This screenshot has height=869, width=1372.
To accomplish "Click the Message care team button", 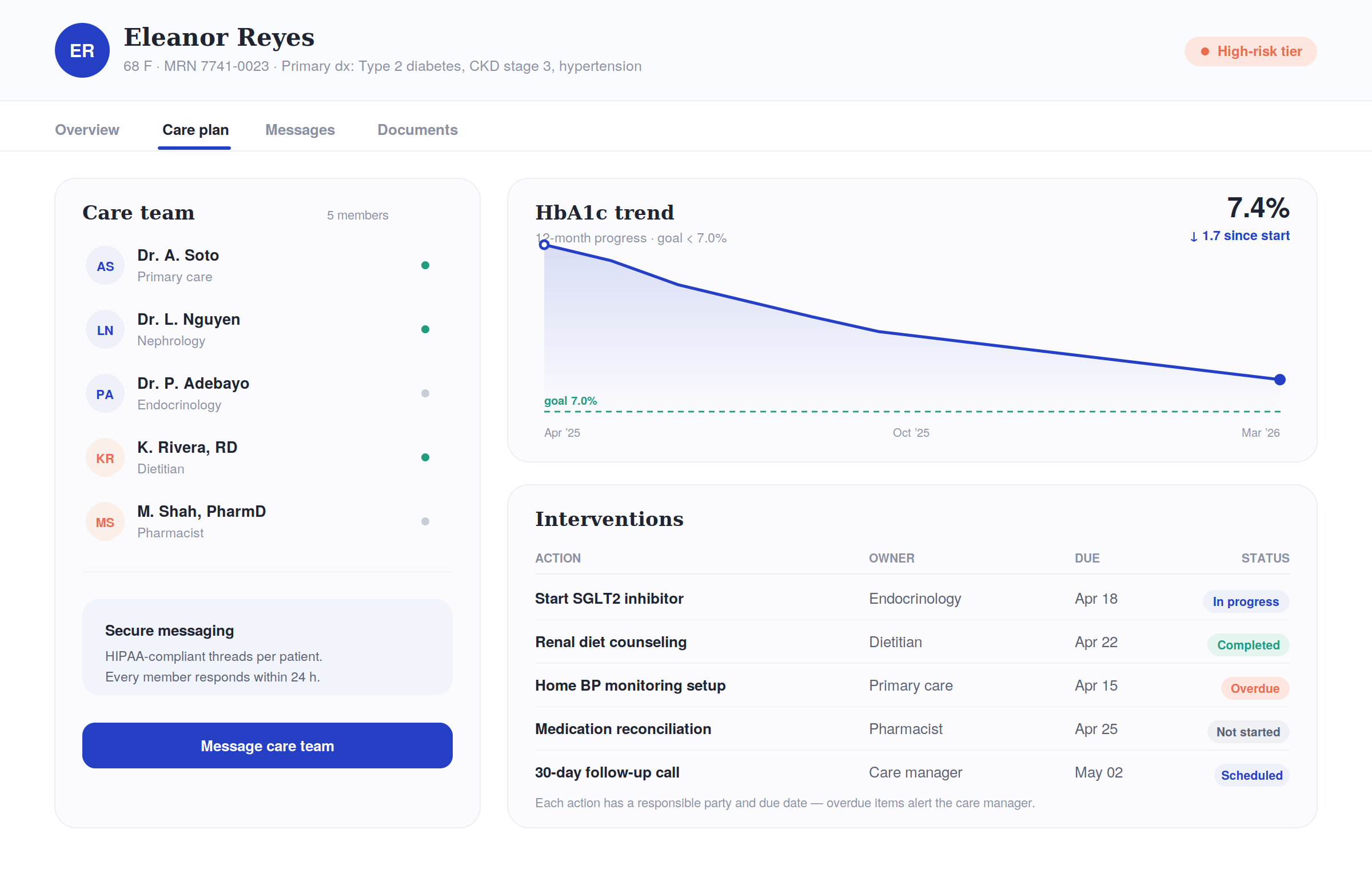I will [x=268, y=746].
